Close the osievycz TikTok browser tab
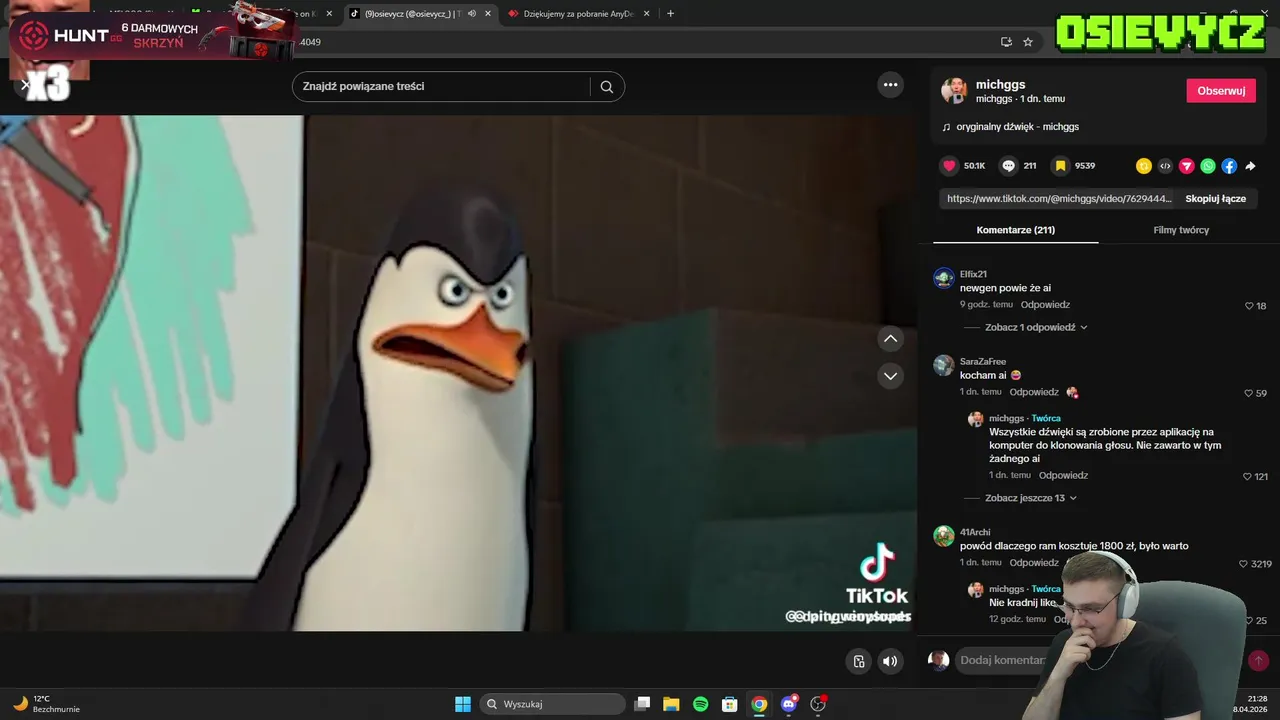This screenshot has height=720, width=1280. coord(488,14)
